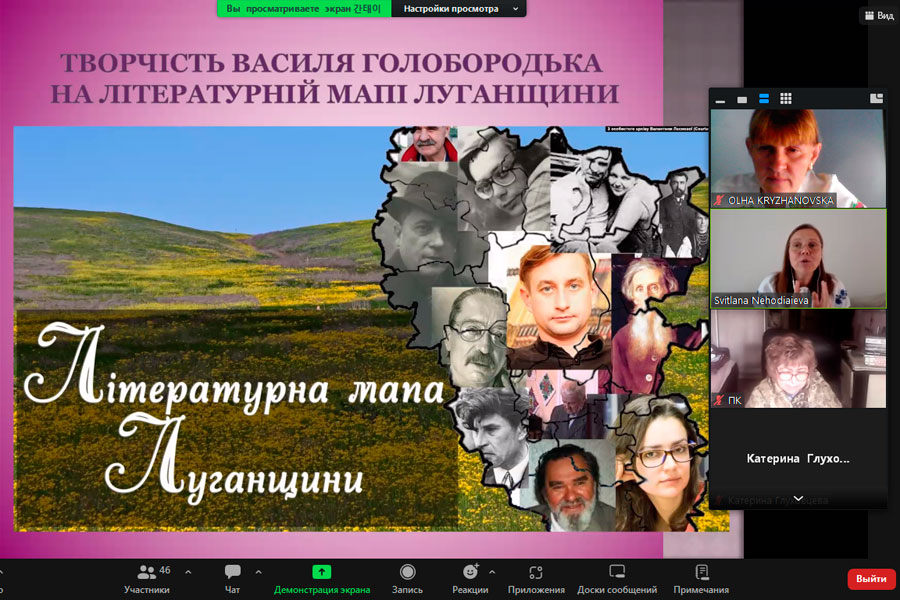Open the Реакции reactions menu
This screenshot has width=900, height=600.
(x=470, y=579)
